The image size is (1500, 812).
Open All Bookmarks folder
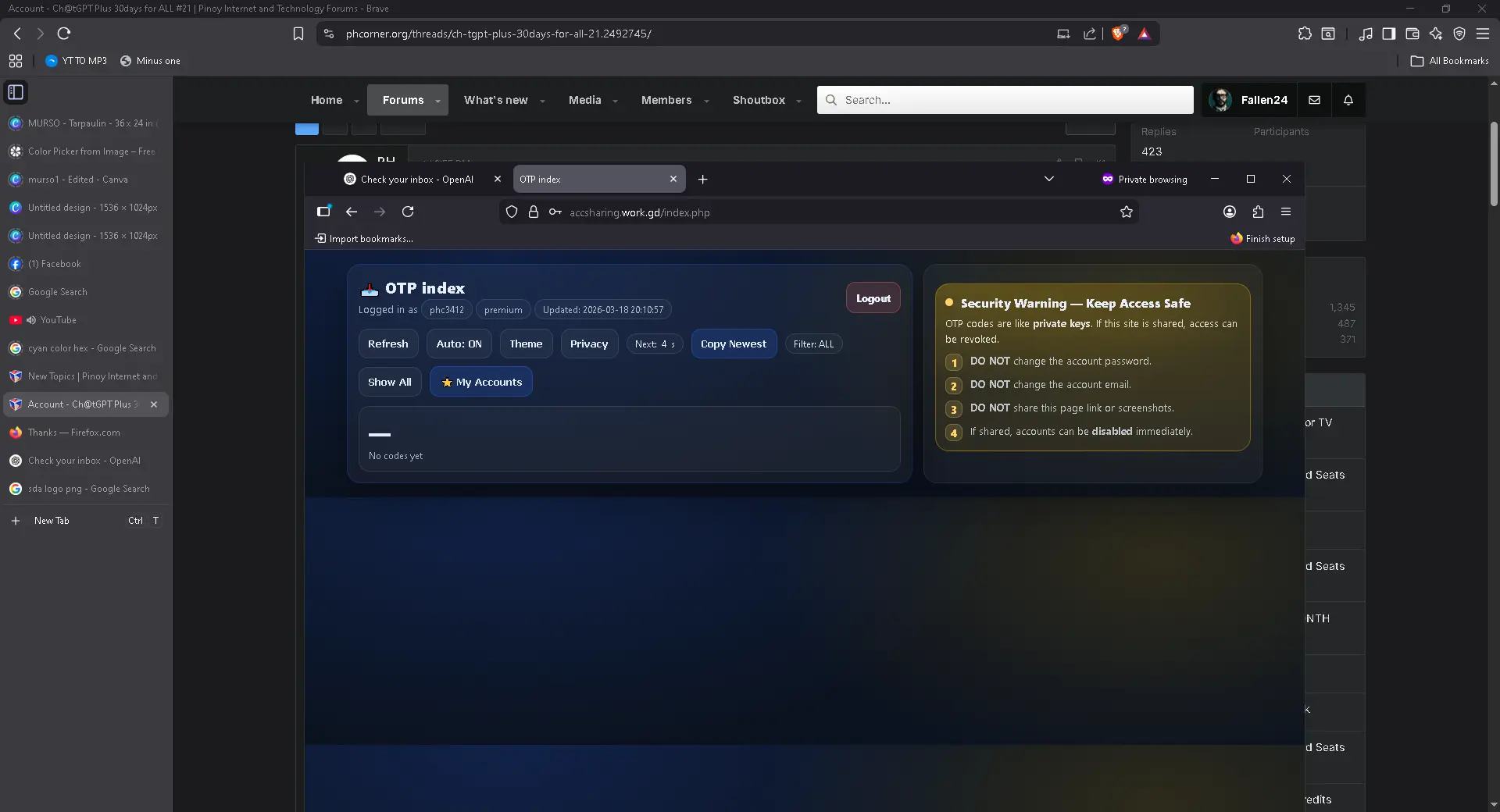[x=1450, y=61]
